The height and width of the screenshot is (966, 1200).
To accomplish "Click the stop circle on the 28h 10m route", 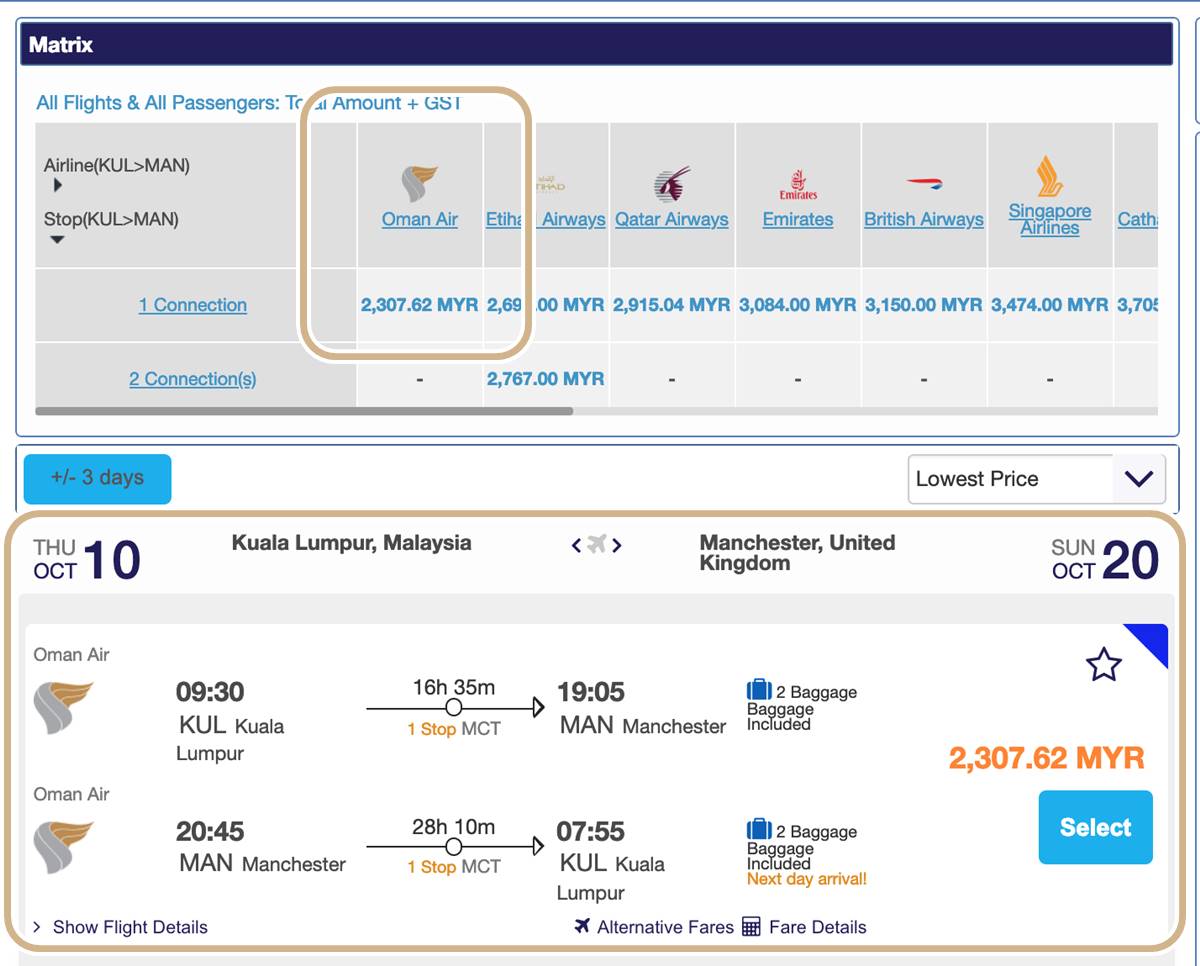I will click(453, 847).
